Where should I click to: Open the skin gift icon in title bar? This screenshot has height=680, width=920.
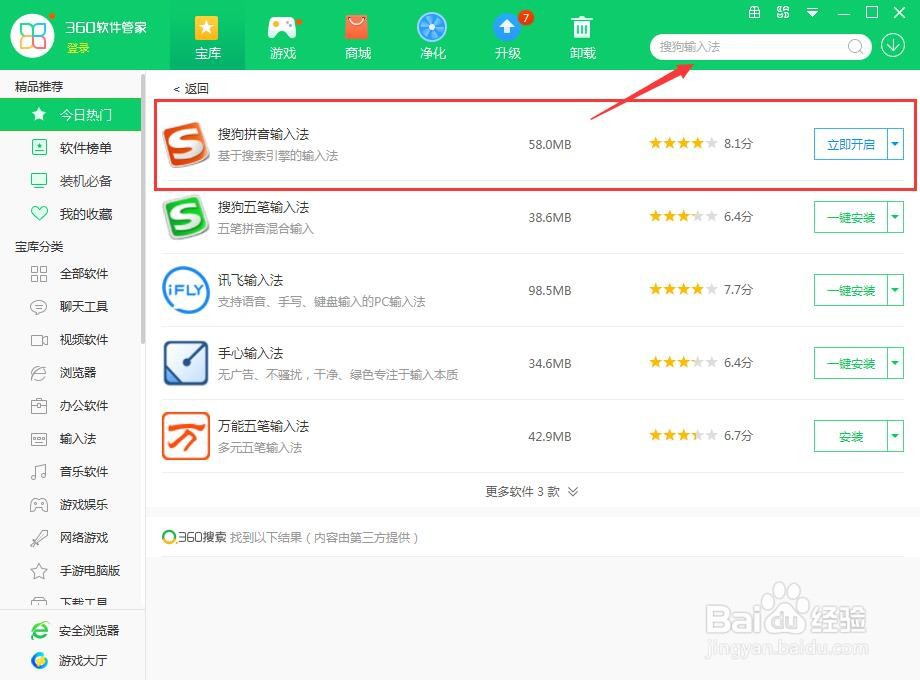755,12
